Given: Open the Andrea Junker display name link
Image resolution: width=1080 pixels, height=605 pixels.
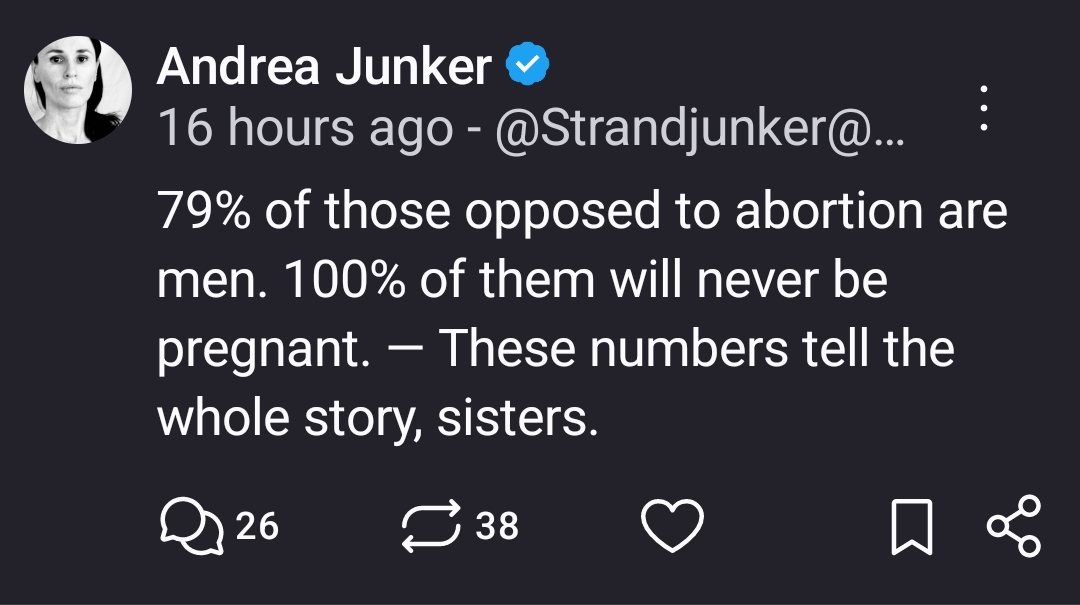Looking at the screenshot, I should 325,67.
